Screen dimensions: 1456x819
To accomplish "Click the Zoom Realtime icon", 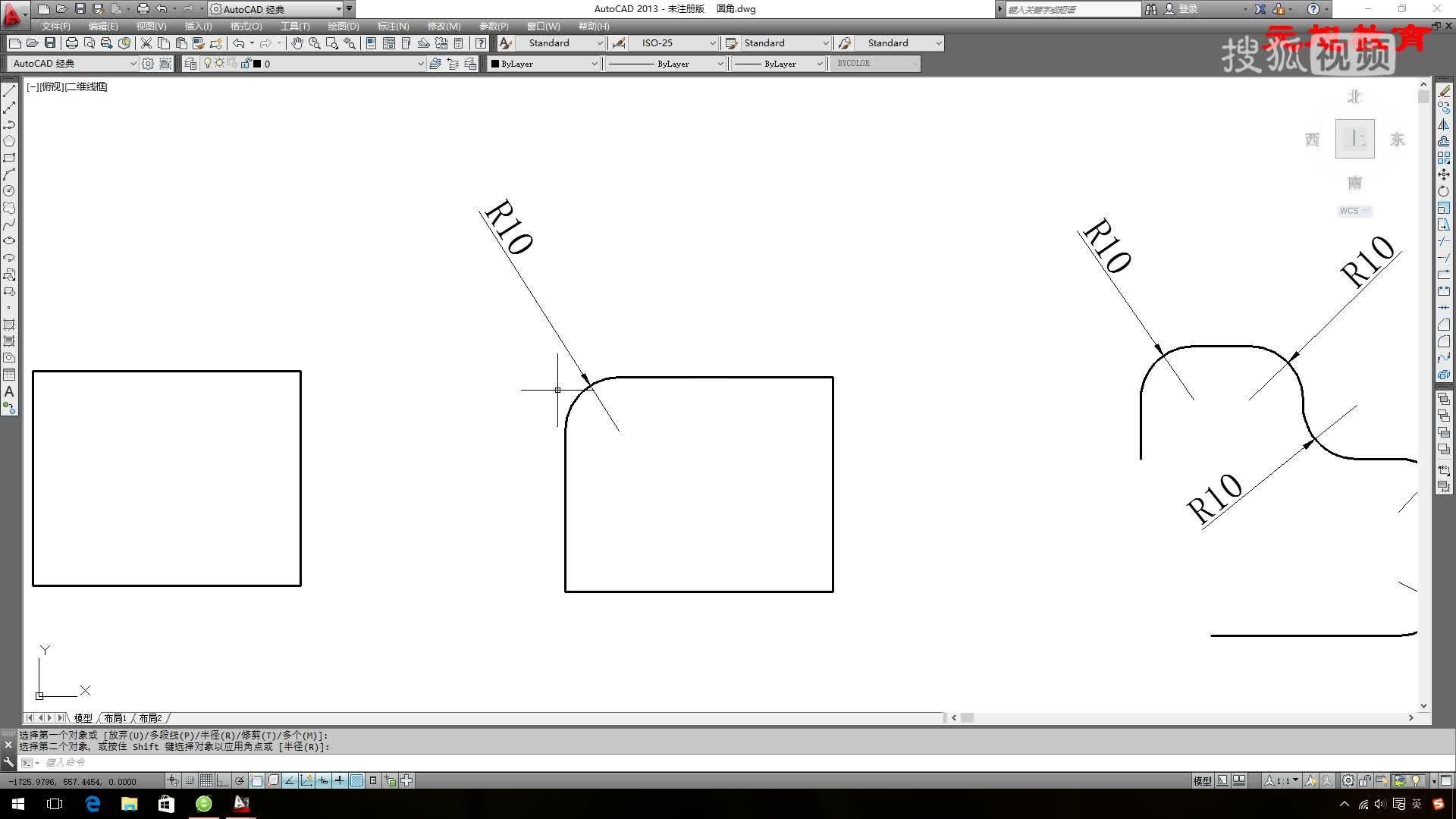I will [314, 43].
